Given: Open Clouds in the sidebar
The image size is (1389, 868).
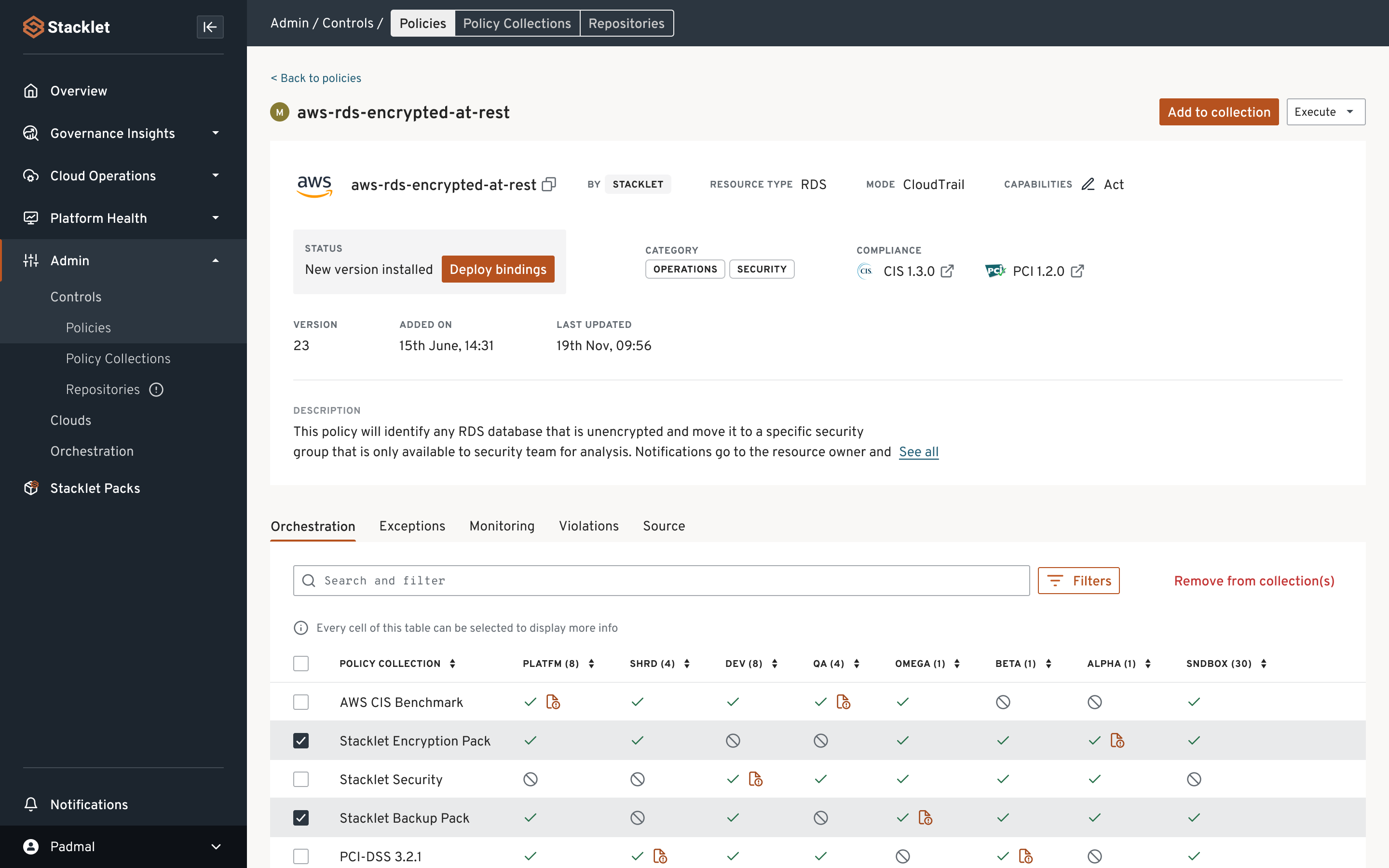Looking at the screenshot, I should point(70,420).
